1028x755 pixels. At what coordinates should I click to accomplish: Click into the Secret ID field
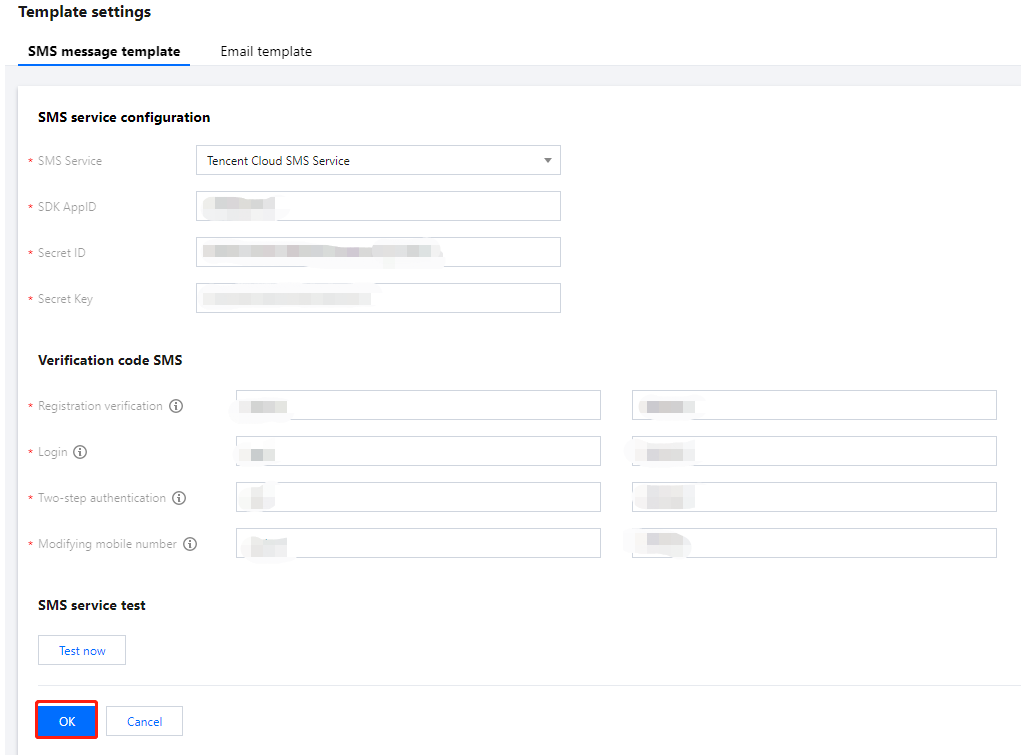click(378, 252)
